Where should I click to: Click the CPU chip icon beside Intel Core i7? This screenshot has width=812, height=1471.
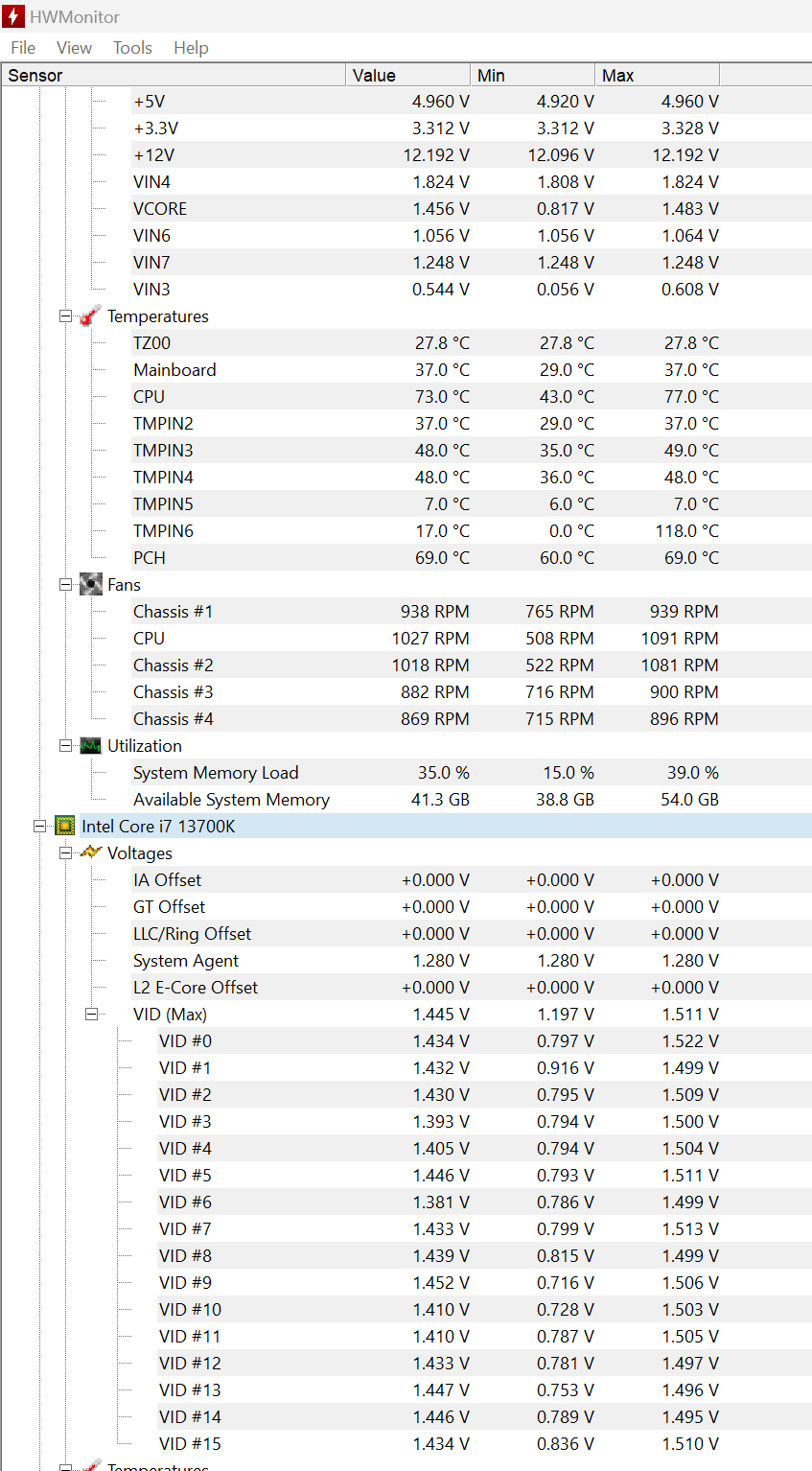65,826
